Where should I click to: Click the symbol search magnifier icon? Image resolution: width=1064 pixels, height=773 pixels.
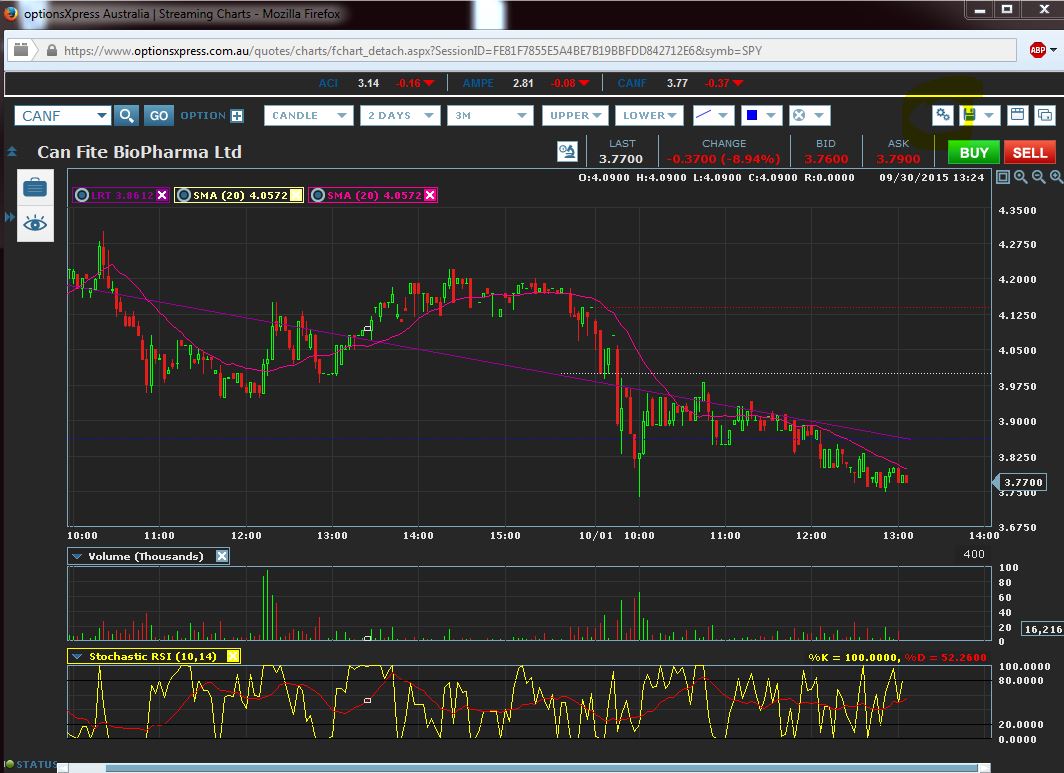click(x=126, y=116)
